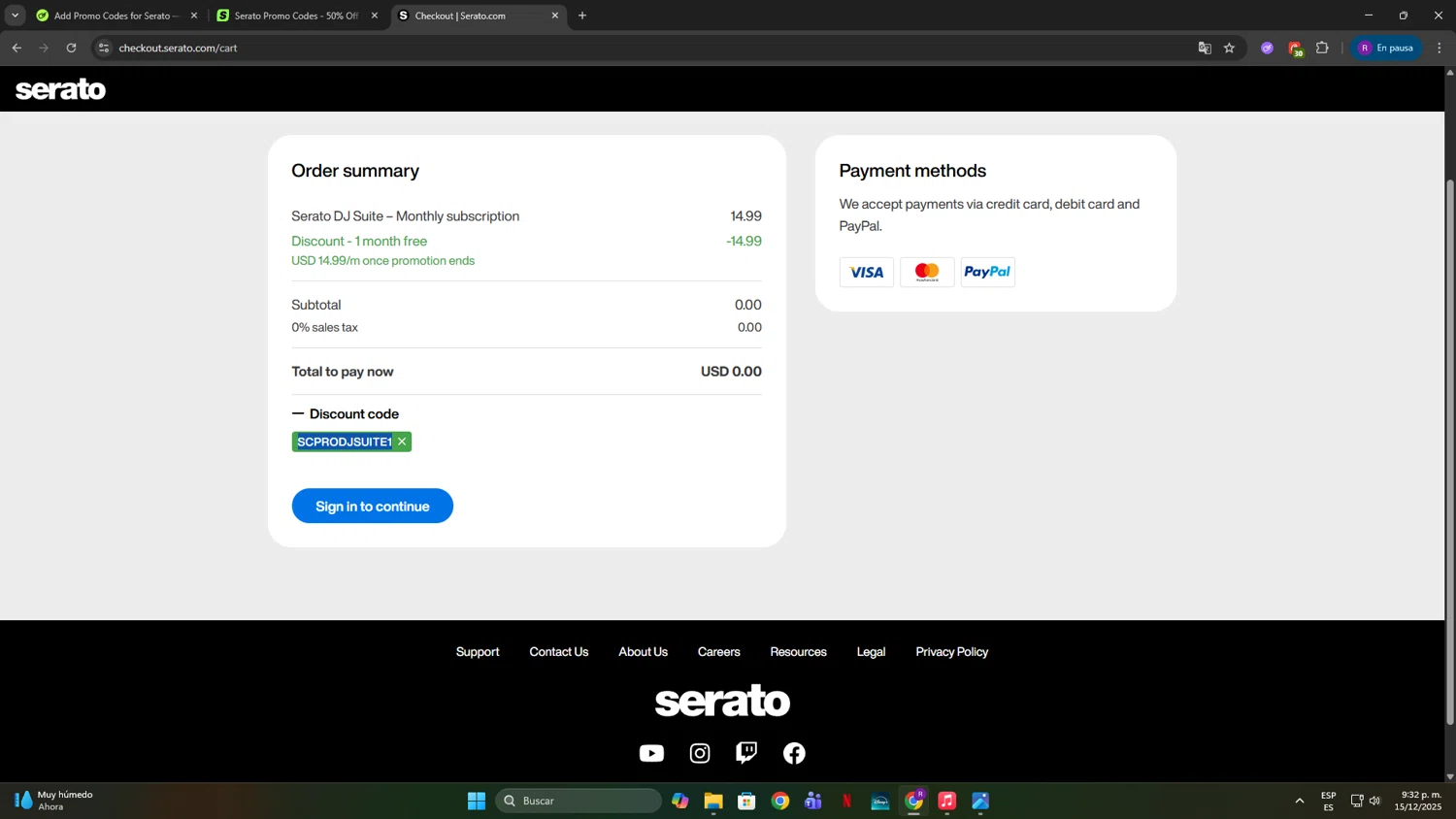The height and width of the screenshot is (819, 1456).
Task: Open the ESP language input switcher
Action: tap(1328, 801)
